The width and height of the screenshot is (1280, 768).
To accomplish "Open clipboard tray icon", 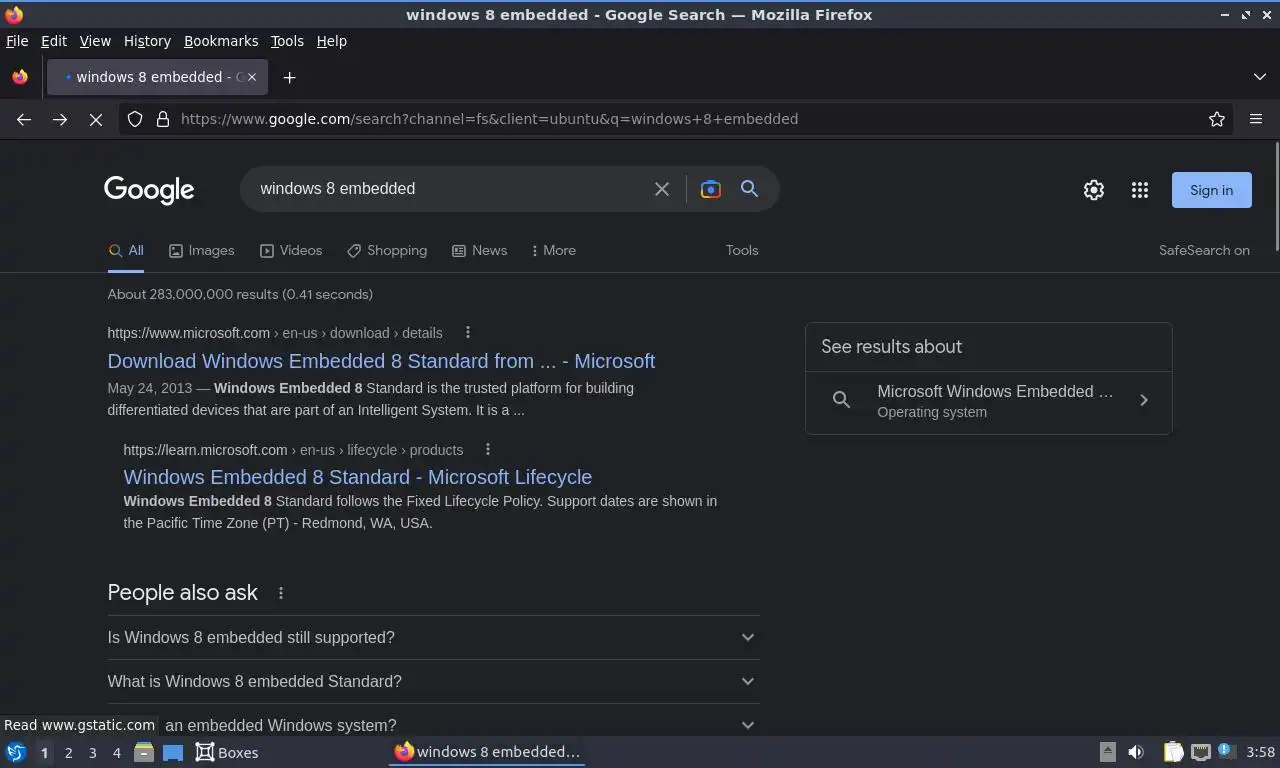I will [x=1173, y=752].
